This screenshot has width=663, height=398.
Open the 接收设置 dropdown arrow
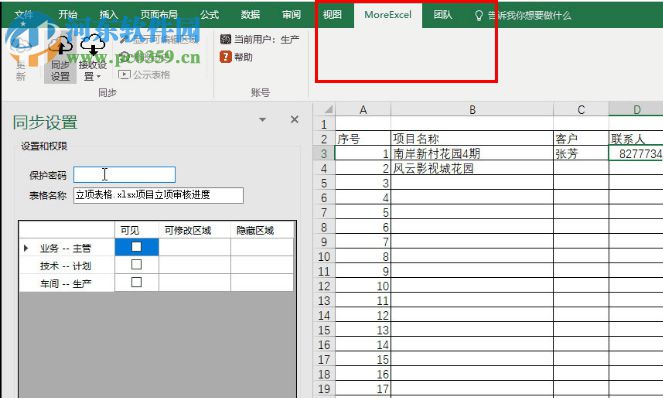[x=99, y=77]
